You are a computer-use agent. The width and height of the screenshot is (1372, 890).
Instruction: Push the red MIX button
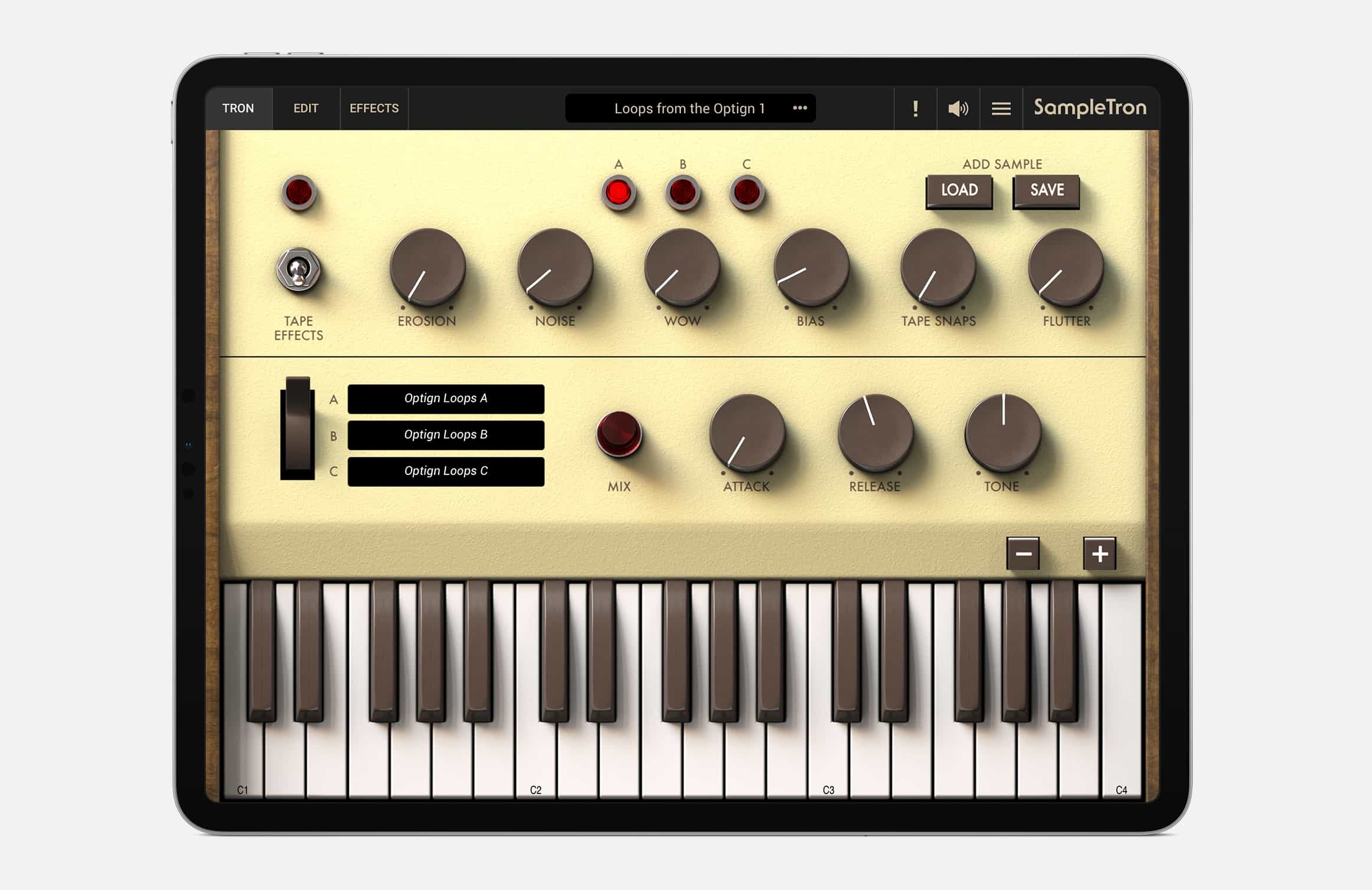[x=619, y=434]
